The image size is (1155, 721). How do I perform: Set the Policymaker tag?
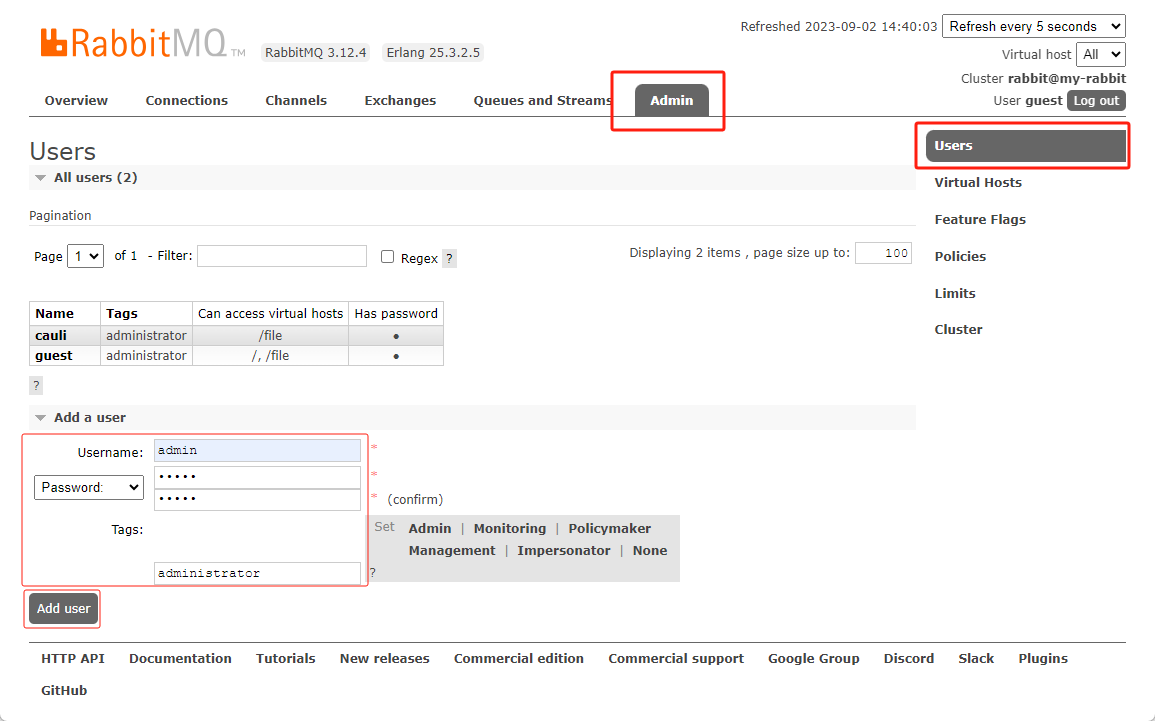(x=609, y=529)
